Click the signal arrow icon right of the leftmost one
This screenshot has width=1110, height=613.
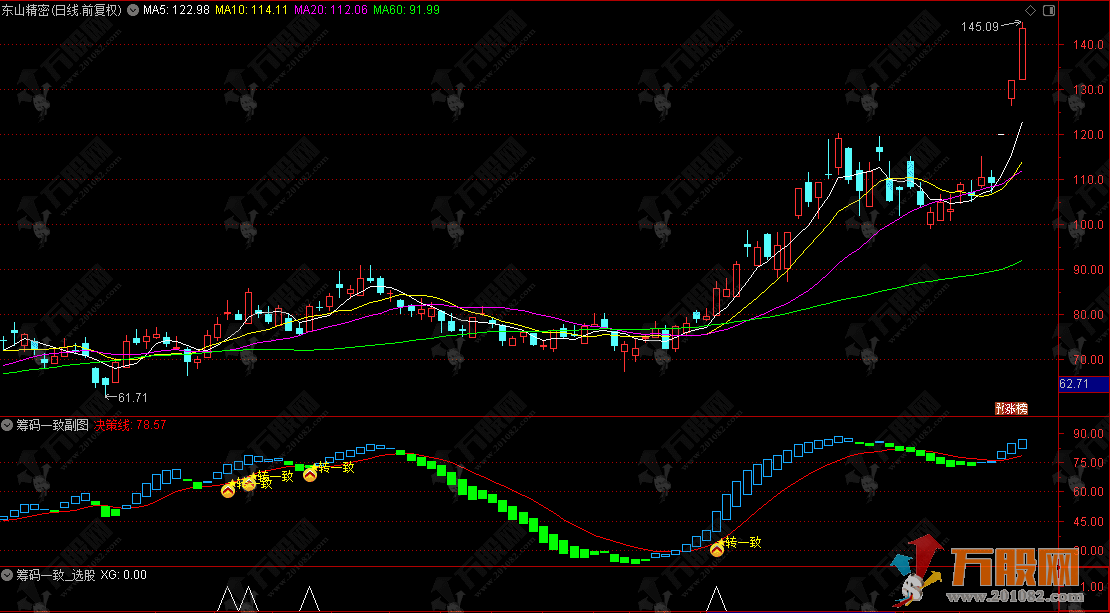pyautogui.click(x=248, y=483)
